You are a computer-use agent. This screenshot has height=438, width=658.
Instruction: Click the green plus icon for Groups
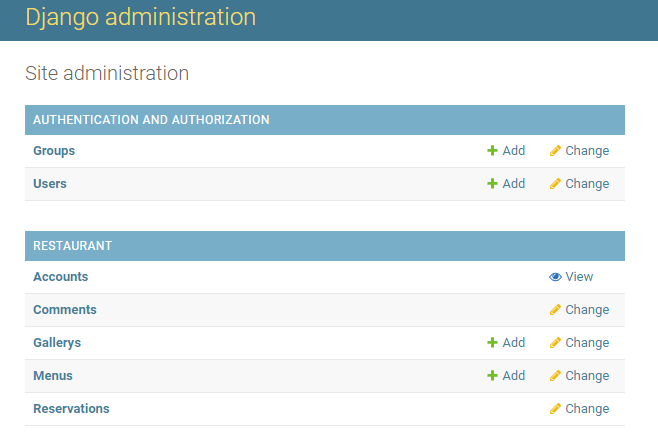tap(492, 151)
